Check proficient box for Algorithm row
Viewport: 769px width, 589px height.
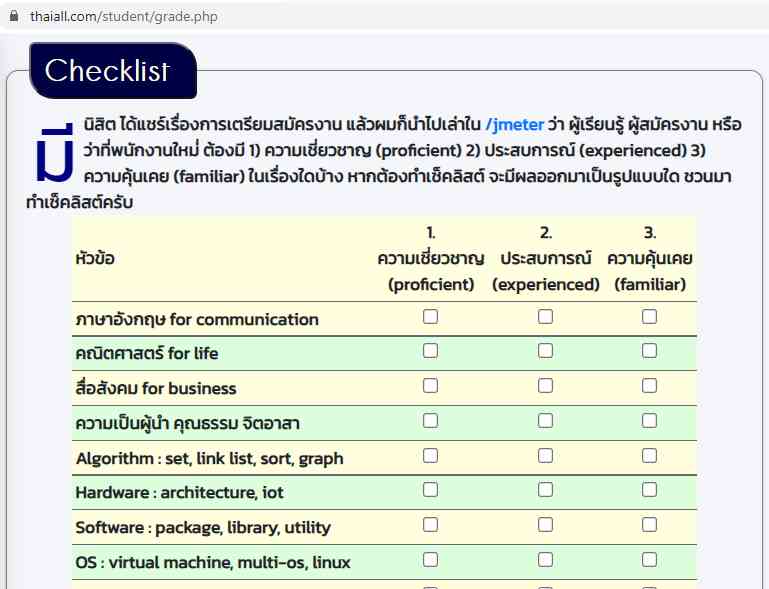[x=431, y=456]
